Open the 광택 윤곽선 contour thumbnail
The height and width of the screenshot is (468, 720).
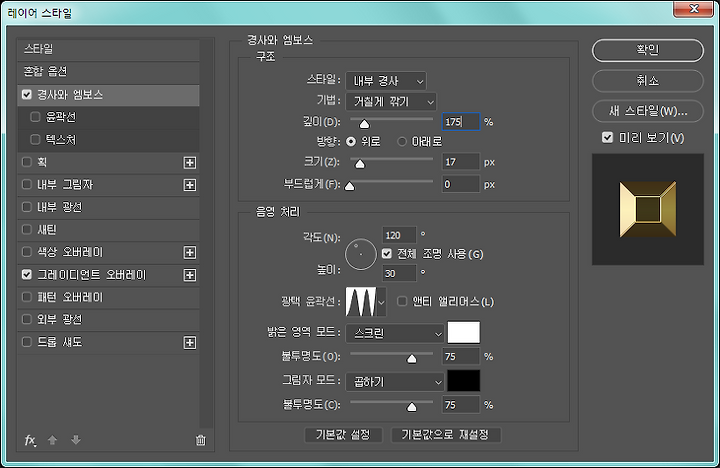click(360, 302)
